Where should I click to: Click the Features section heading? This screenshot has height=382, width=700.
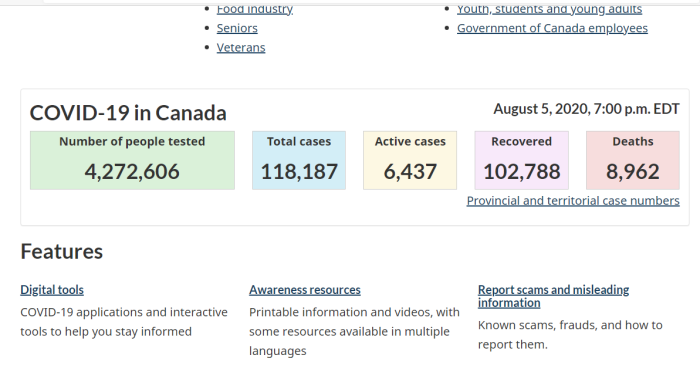click(x=62, y=252)
